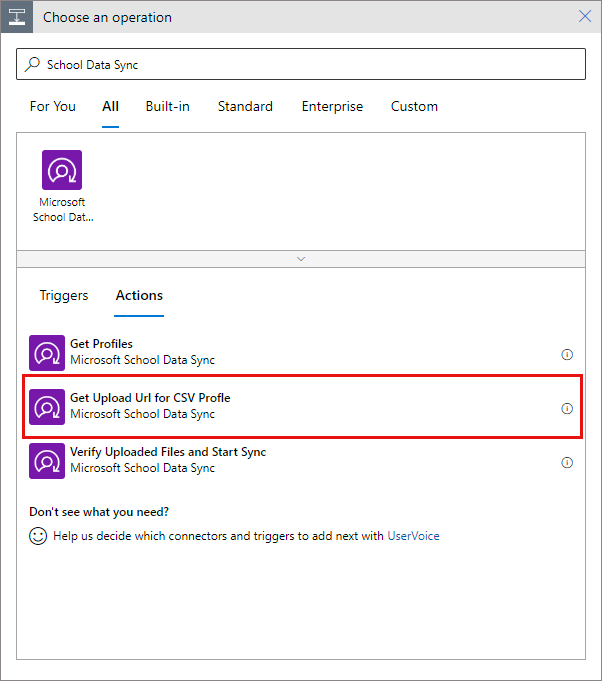The image size is (602, 681).
Task: Open the UserVoice link
Action: [413, 536]
